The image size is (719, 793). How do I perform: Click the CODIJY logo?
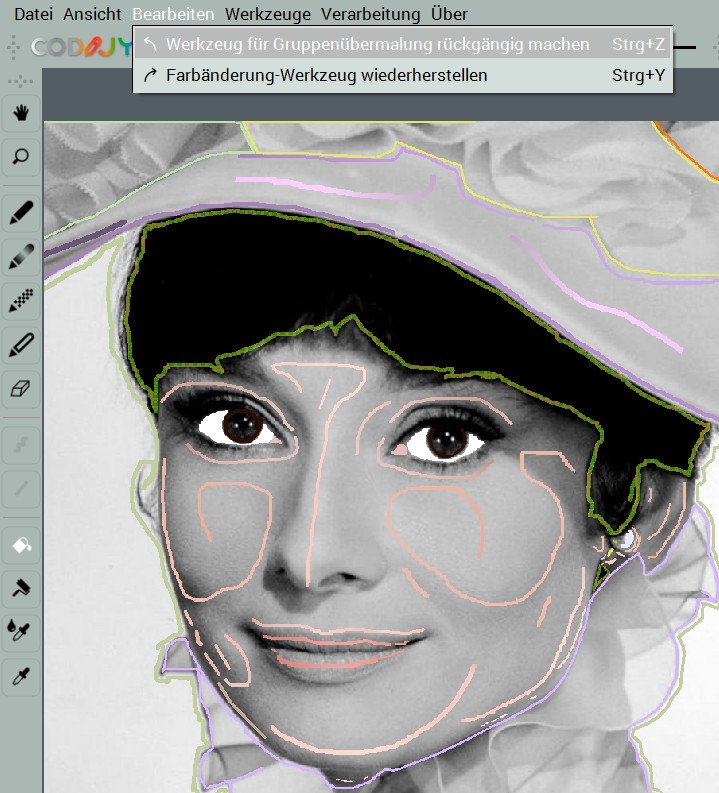pyautogui.click(x=81, y=47)
